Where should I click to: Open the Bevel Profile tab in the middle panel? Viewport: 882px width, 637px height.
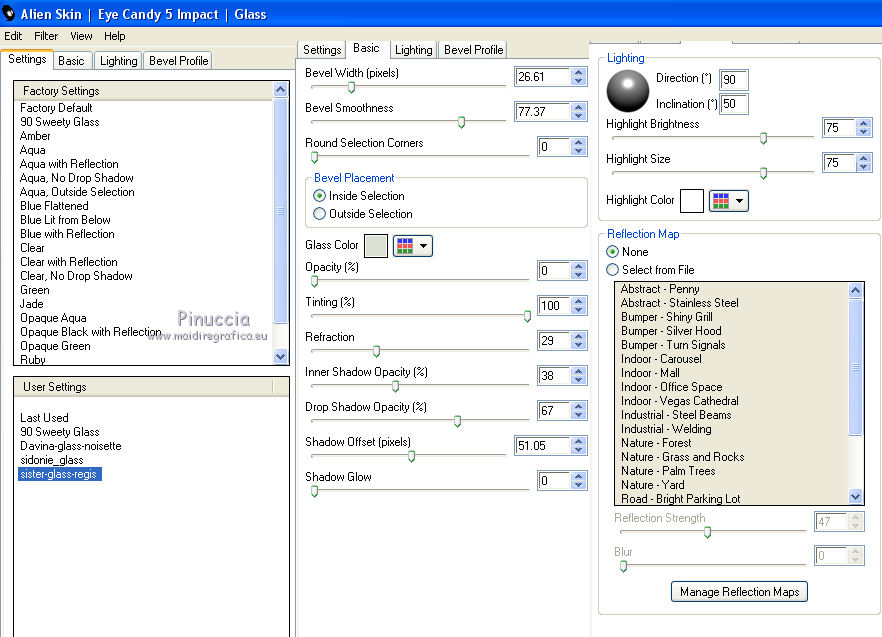tap(473, 50)
